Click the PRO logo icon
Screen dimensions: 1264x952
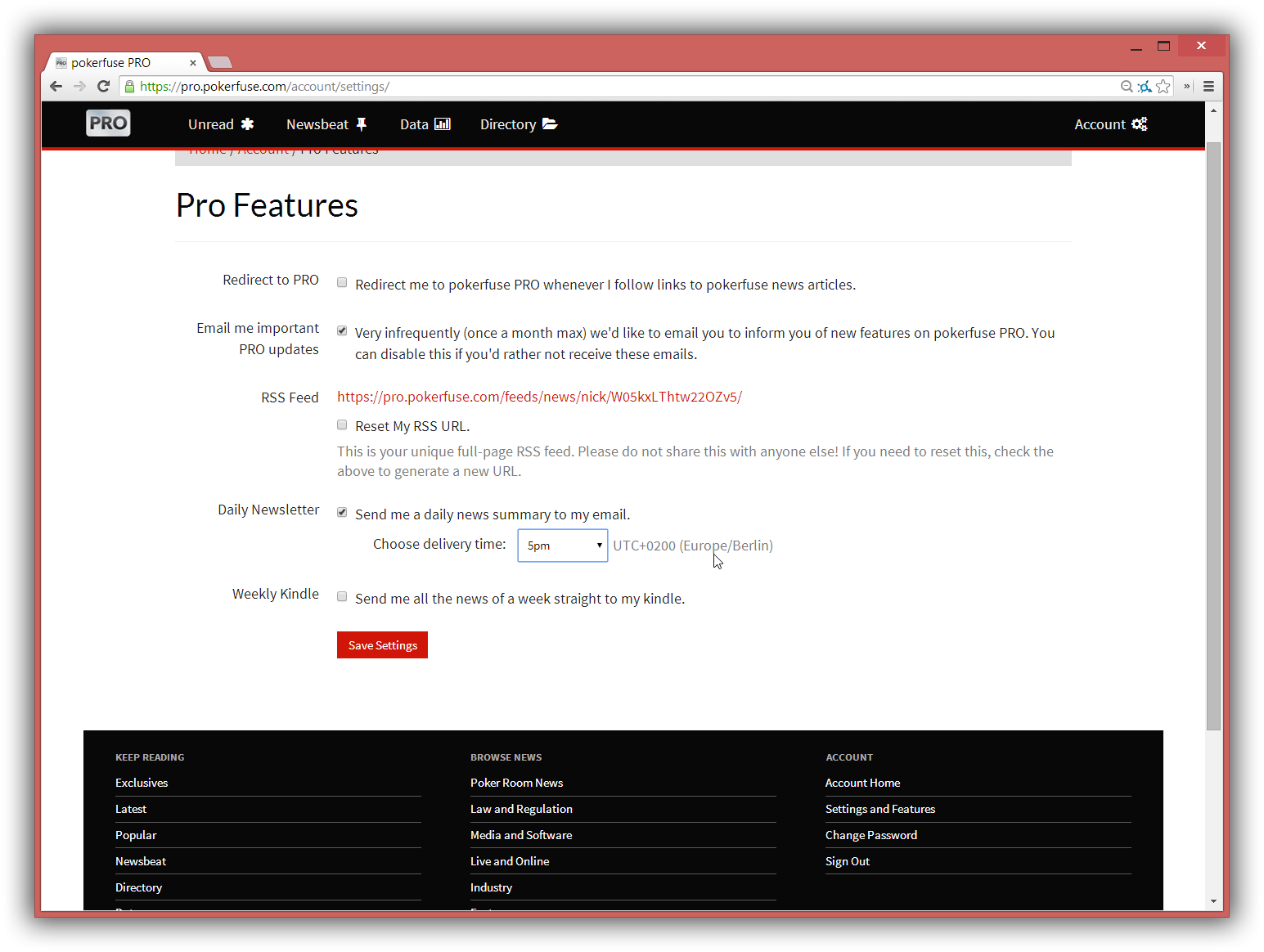tap(108, 123)
